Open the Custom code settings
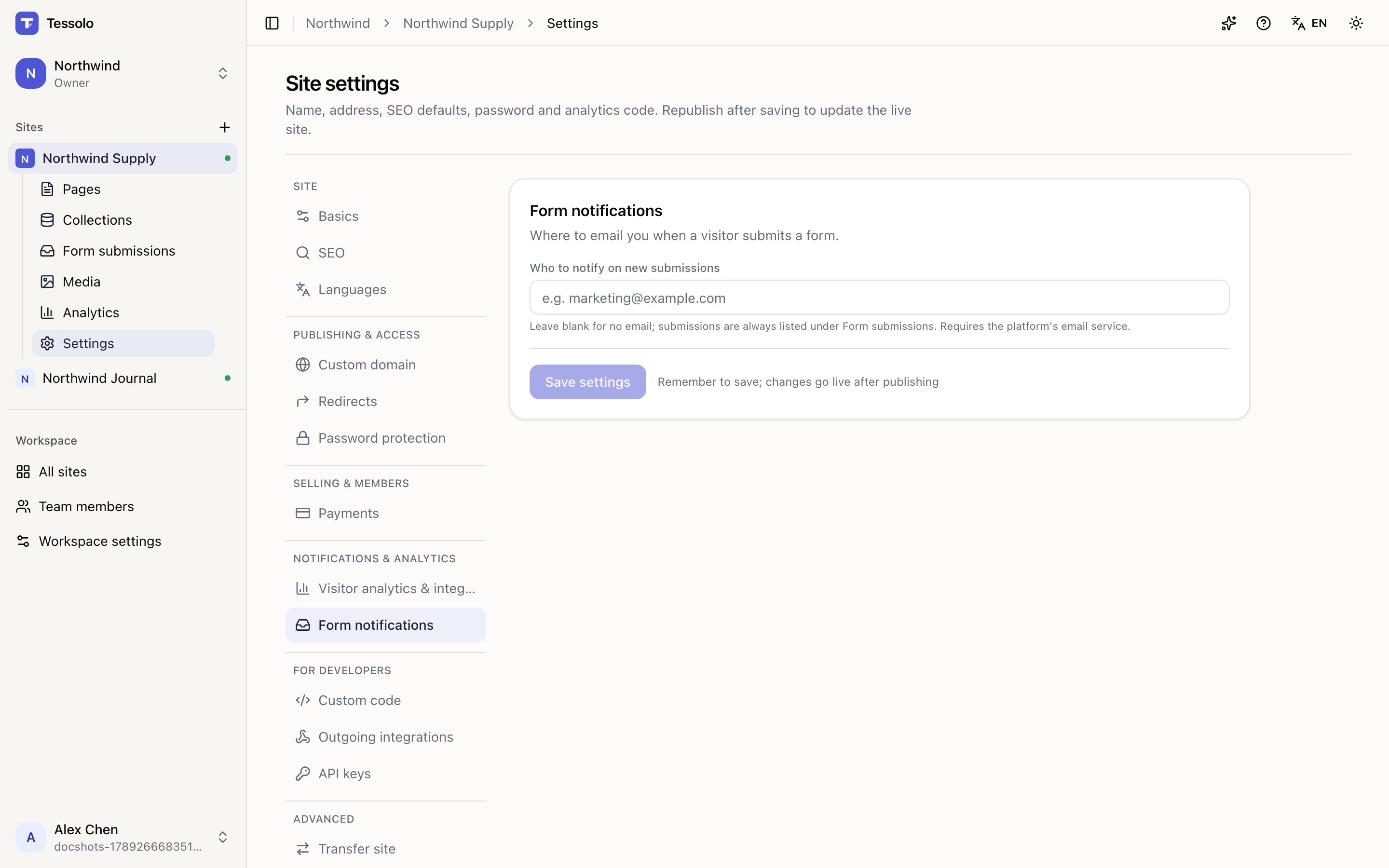This screenshot has width=1389, height=868. click(386, 701)
